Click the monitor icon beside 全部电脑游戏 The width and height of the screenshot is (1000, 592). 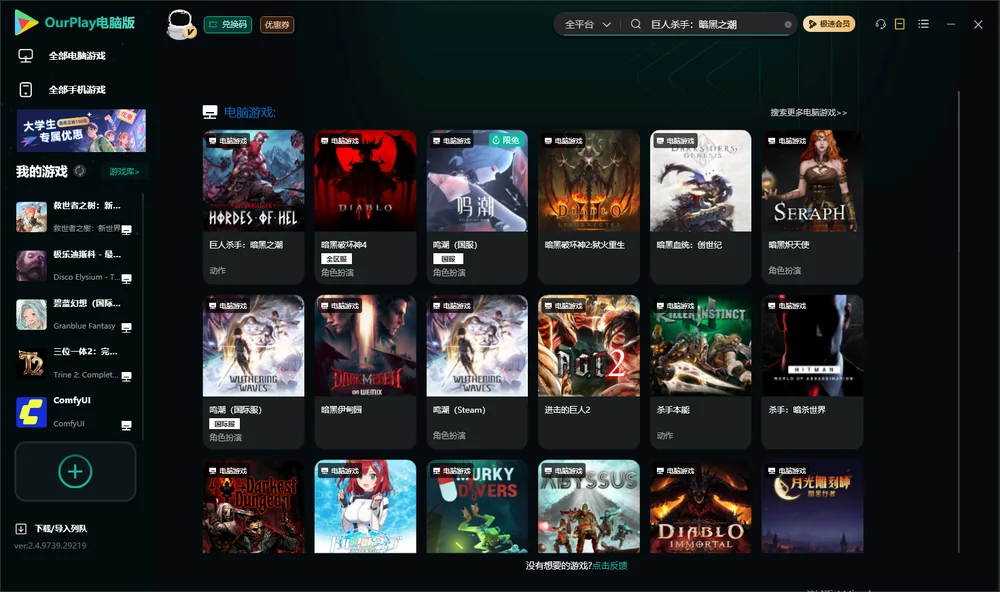click(x=26, y=56)
